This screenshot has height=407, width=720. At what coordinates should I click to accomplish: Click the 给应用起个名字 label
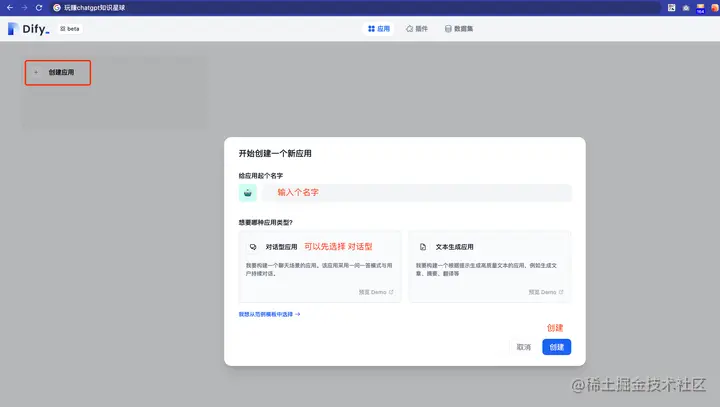coord(261,176)
